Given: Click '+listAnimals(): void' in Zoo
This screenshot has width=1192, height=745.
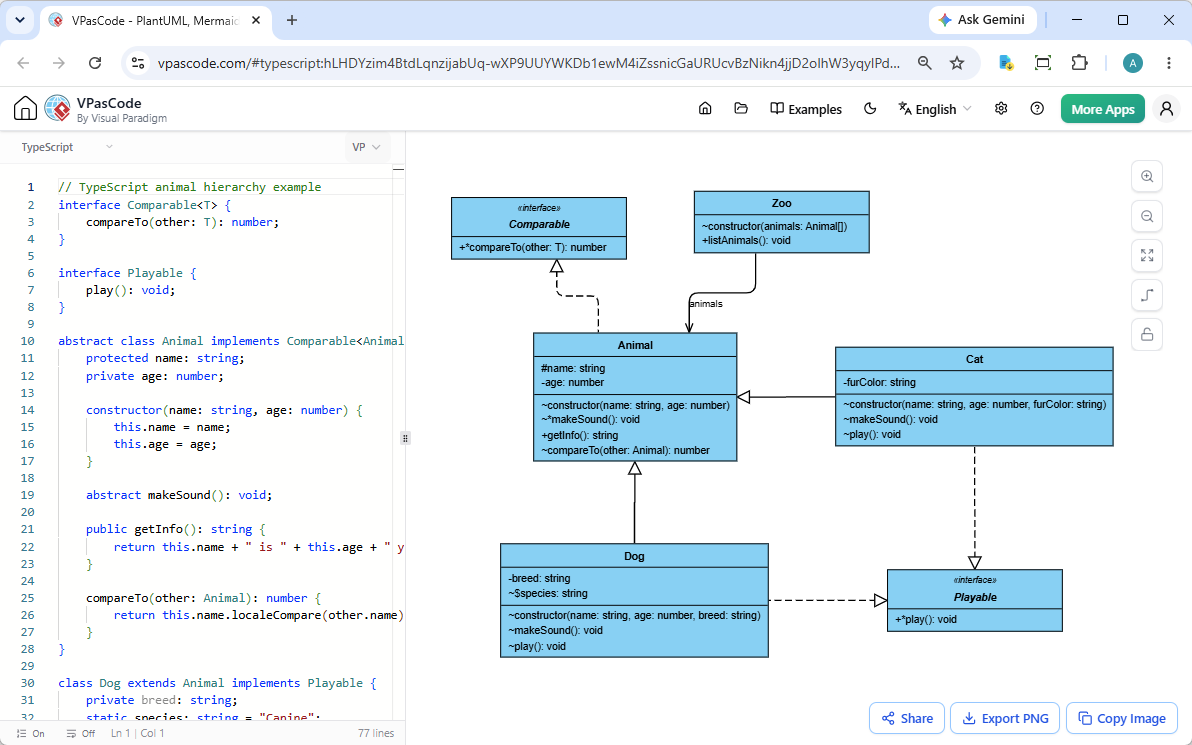Looking at the screenshot, I should coord(746,240).
